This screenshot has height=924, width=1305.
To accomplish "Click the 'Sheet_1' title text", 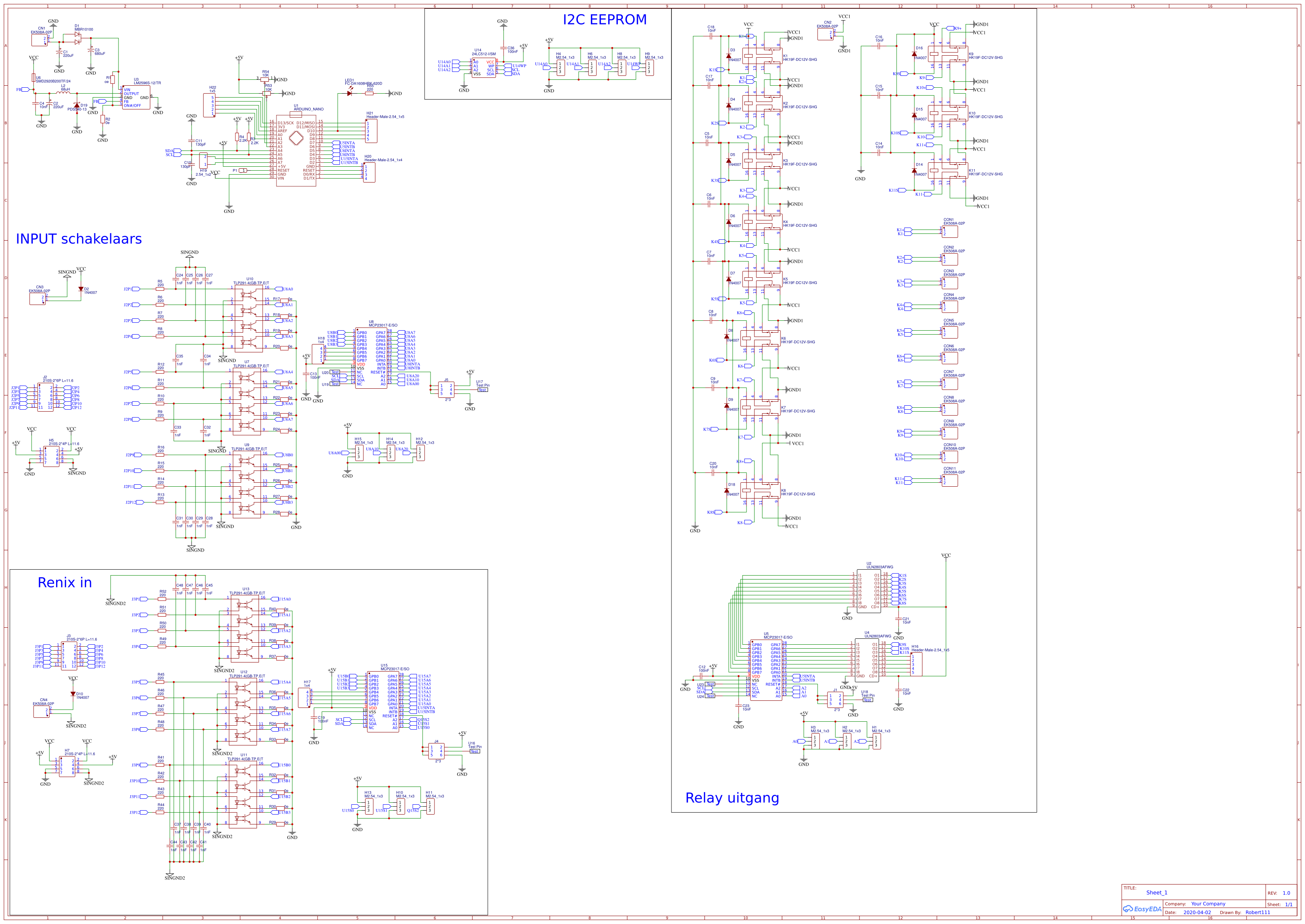I will click(1156, 892).
